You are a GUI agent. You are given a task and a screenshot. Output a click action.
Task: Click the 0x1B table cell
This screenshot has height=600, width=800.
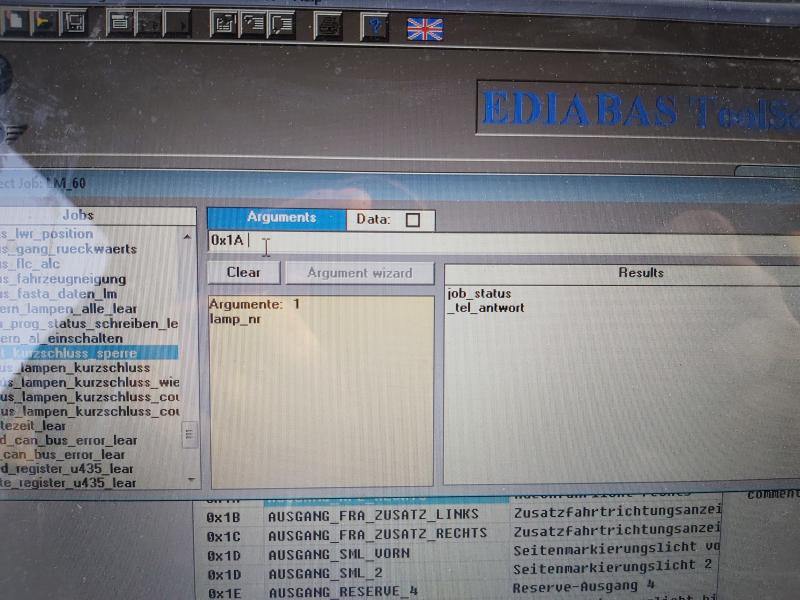click(x=223, y=517)
